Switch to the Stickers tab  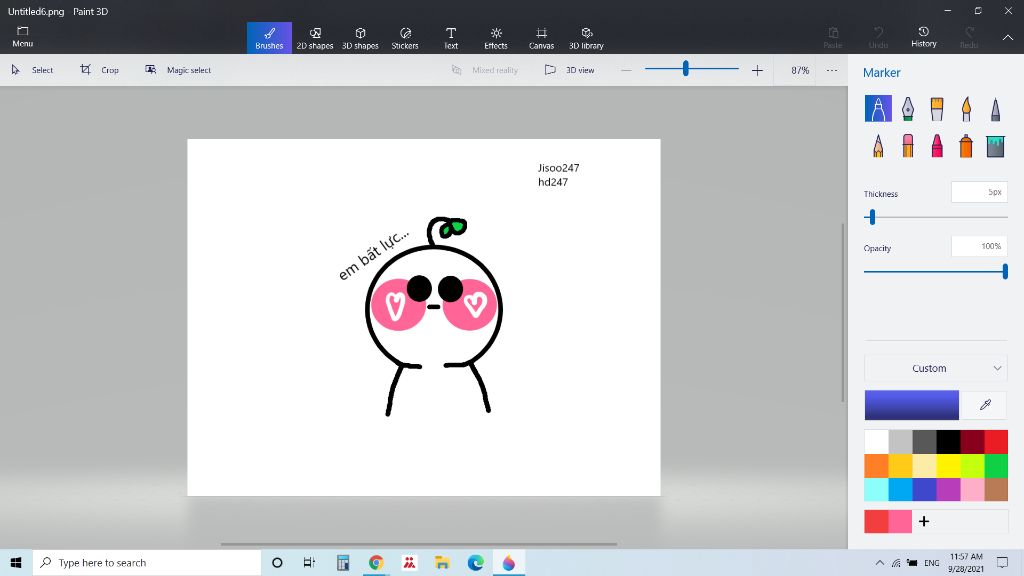(405, 38)
